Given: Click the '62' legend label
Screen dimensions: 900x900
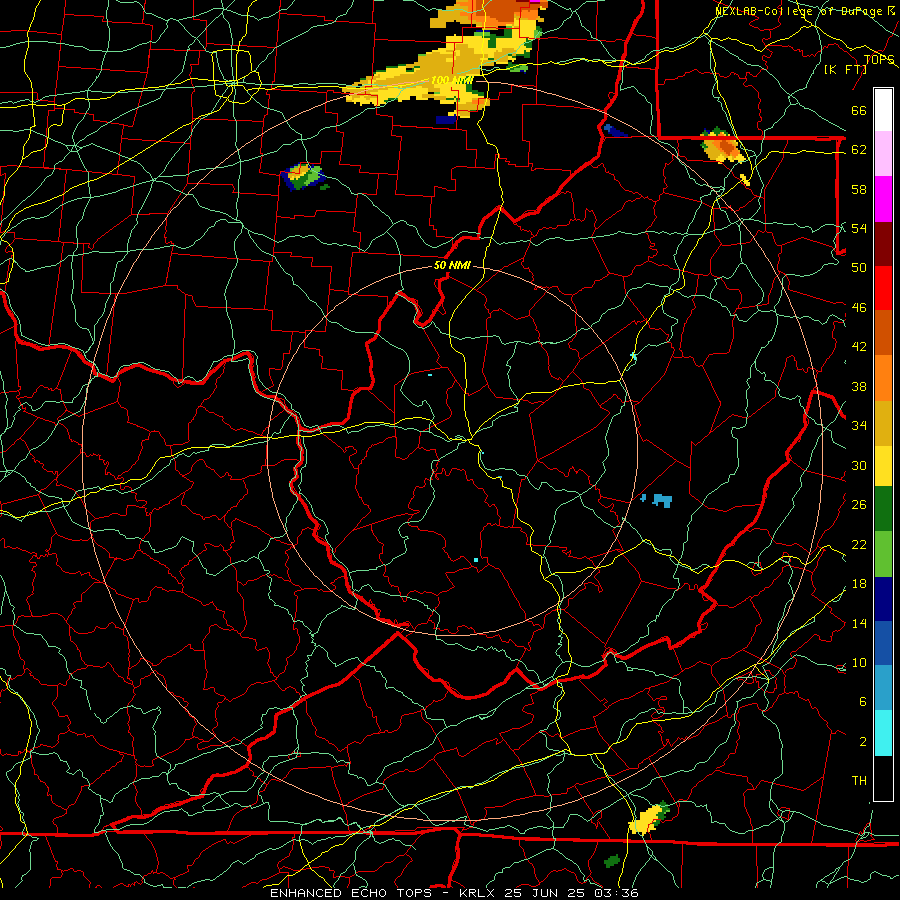Looking at the screenshot, I should [859, 149].
